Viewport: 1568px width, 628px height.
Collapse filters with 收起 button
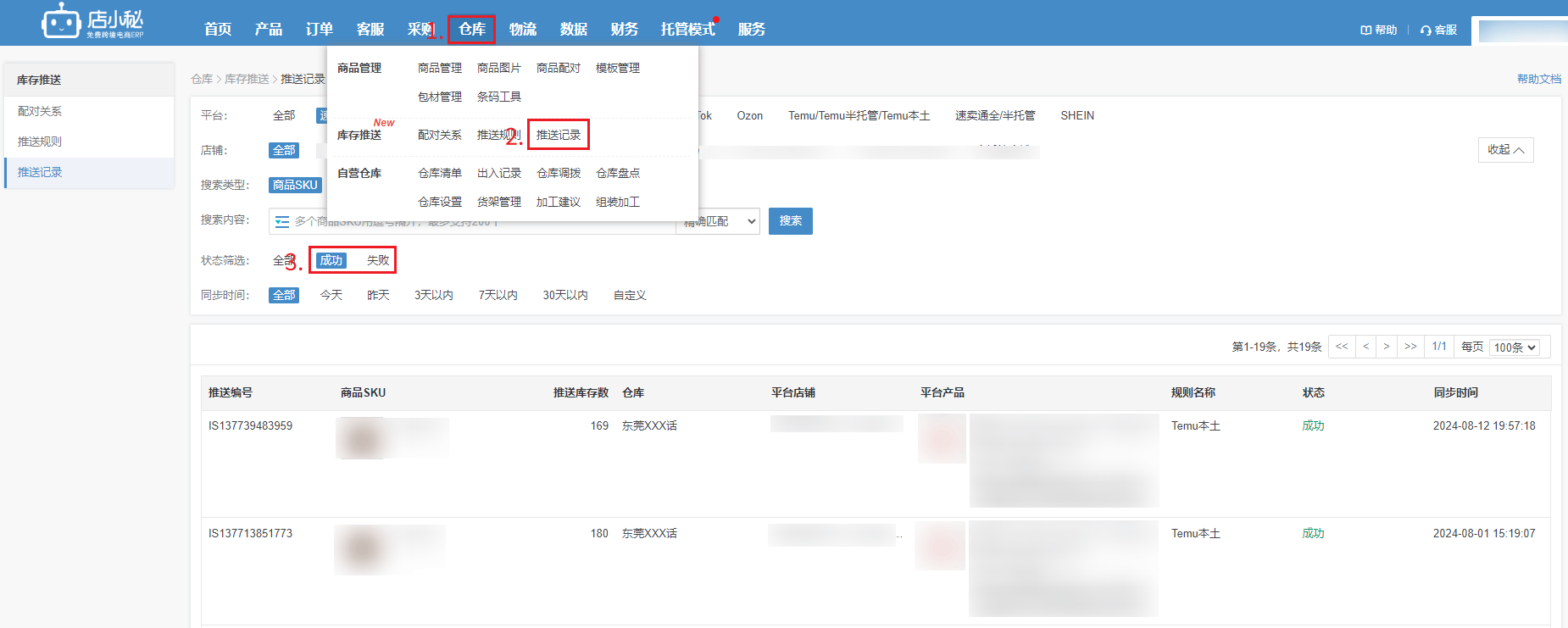click(1505, 150)
